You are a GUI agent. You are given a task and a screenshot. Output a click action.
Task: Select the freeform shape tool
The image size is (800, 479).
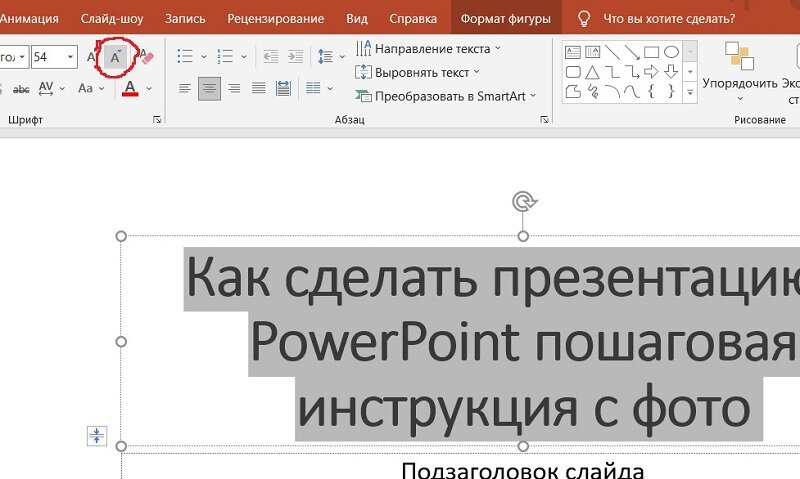pos(573,92)
